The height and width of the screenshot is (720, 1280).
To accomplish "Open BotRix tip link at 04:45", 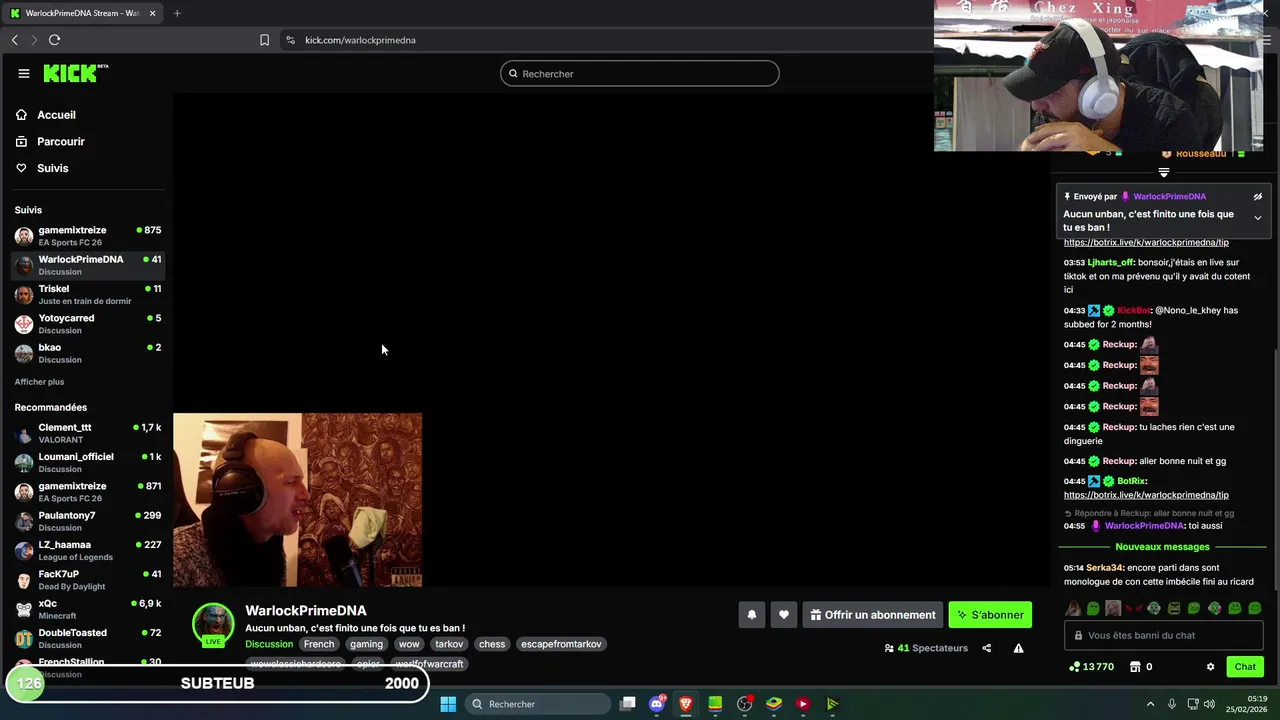I will (x=1146, y=495).
